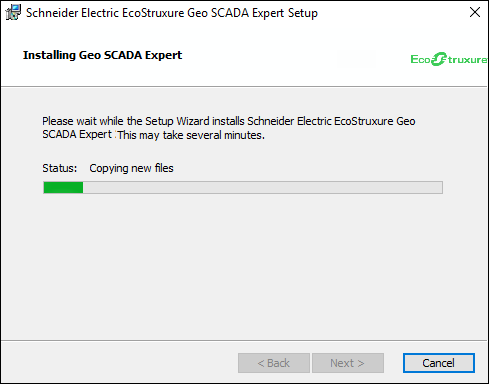
Task: Click the "Copying new files" status text
Action: pyautogui.click(x=131, y=168)
